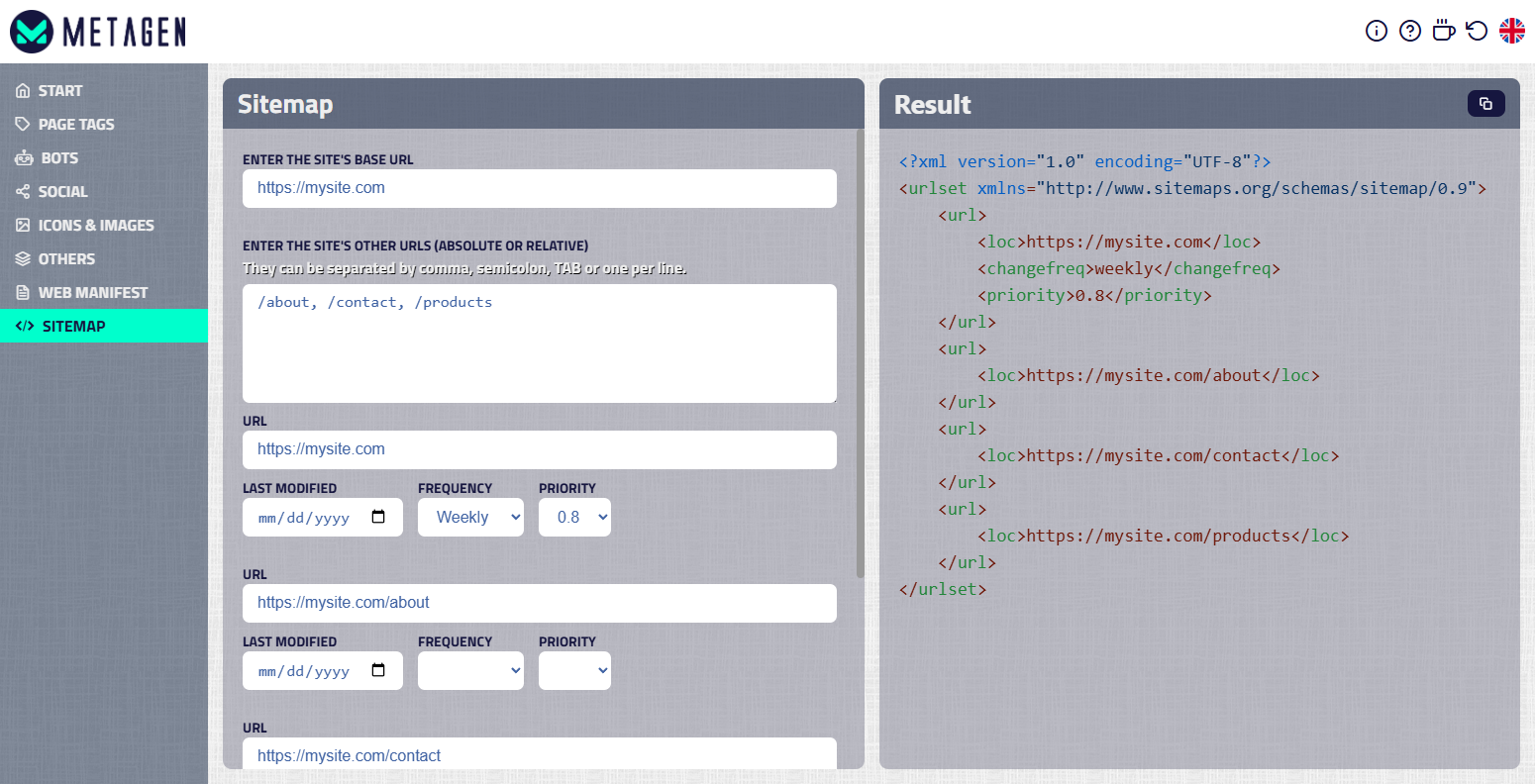Navigate to the Page Tags section
The height and width of the screenshot is (784, 1535).
(71, 124)
